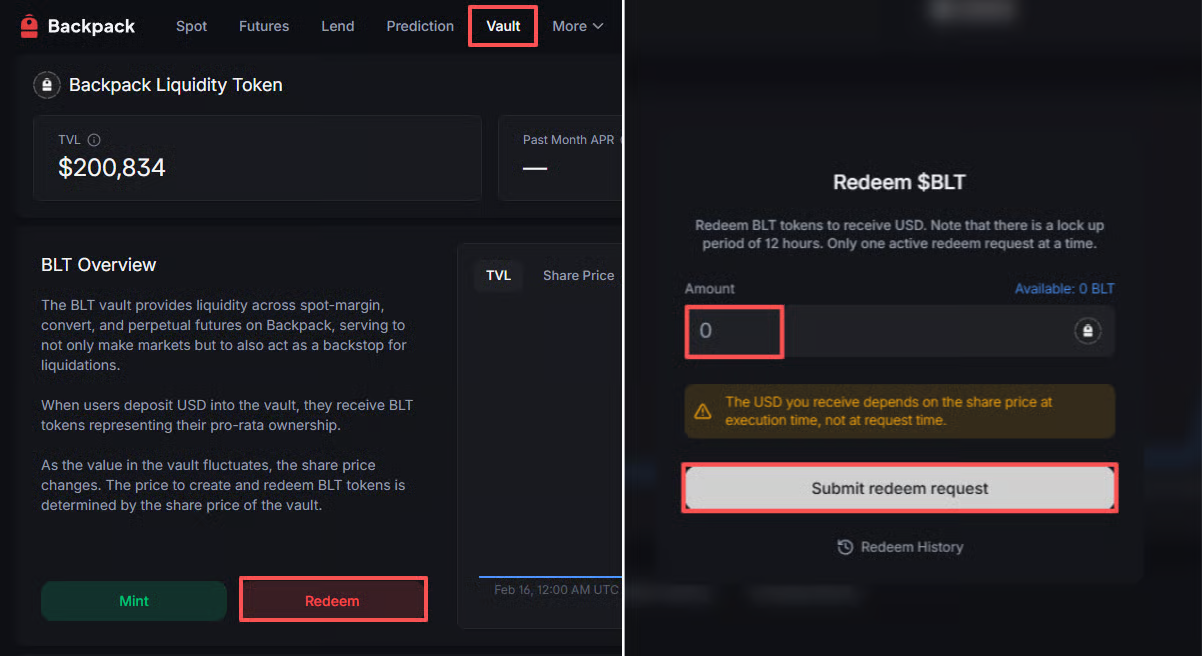Click the Backpack logo icon
Screen dimensions: 1202x656
29,26
